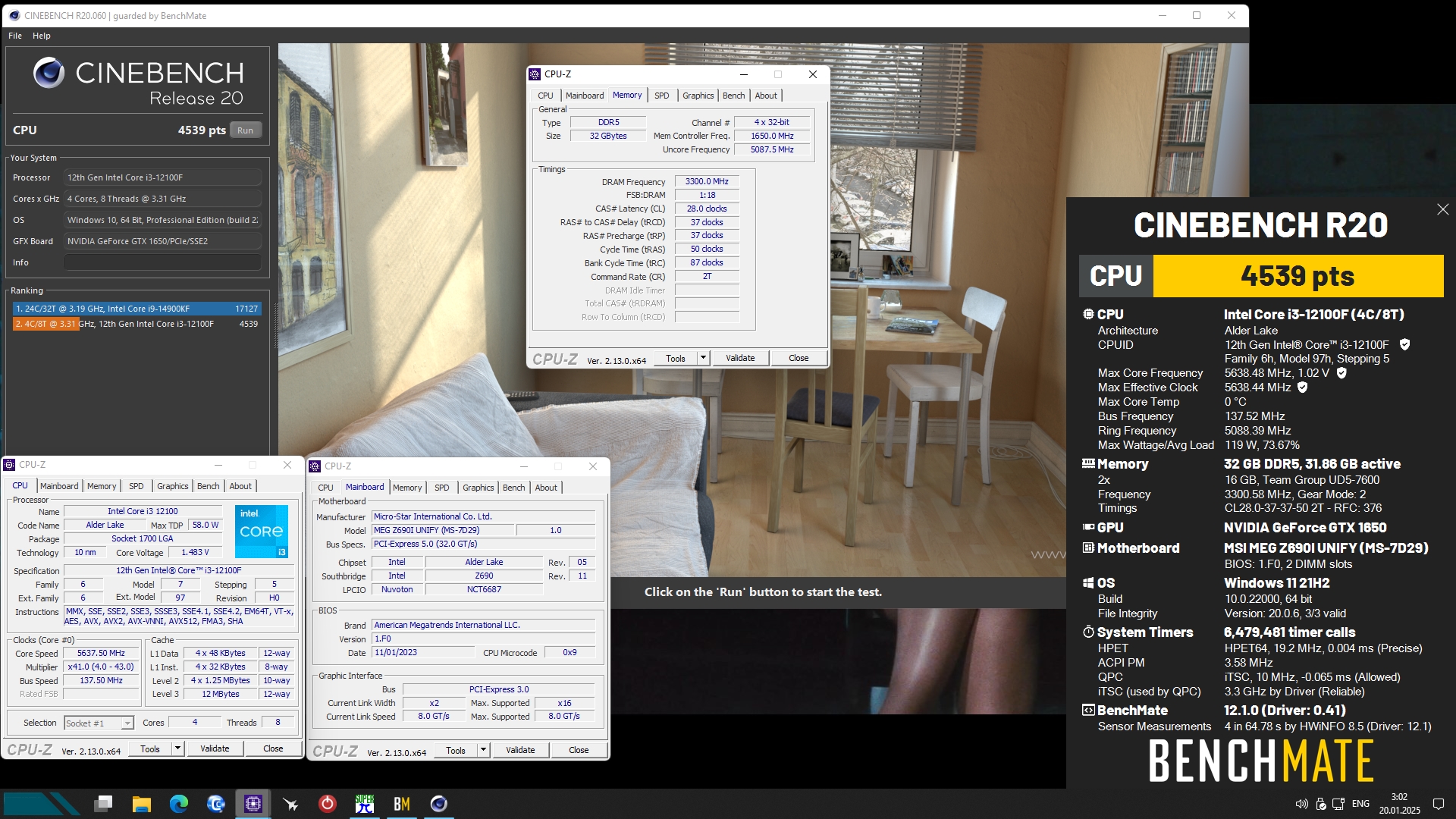
Task: Click Validate in the memory CPU-Z window
Action: click(740, 358)
